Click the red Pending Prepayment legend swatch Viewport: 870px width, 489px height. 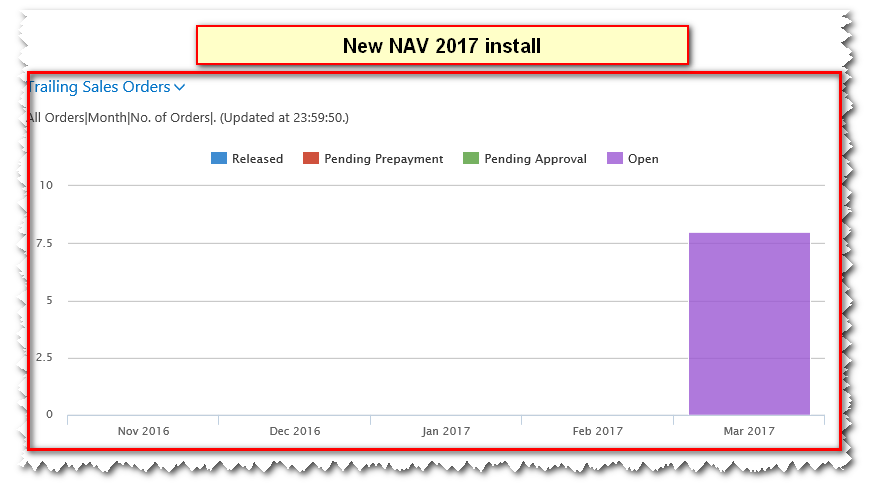(311, 159)
